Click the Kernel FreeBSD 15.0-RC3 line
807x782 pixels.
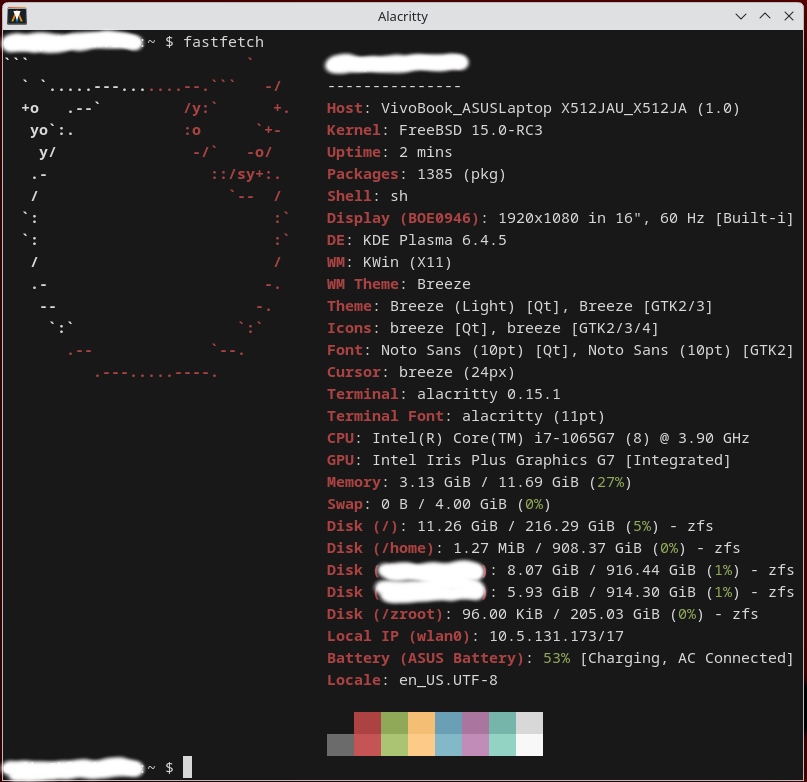tap(434, 130)
